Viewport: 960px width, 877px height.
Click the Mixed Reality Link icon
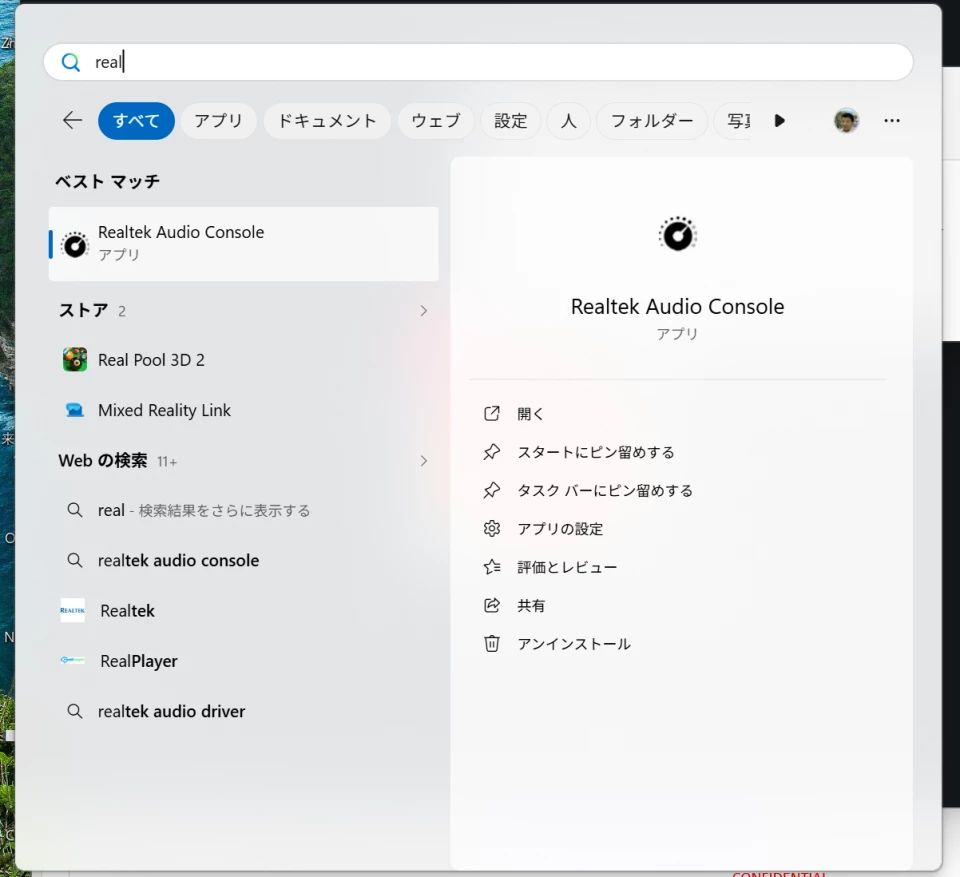pyautogui.click(x=75, y=410)
